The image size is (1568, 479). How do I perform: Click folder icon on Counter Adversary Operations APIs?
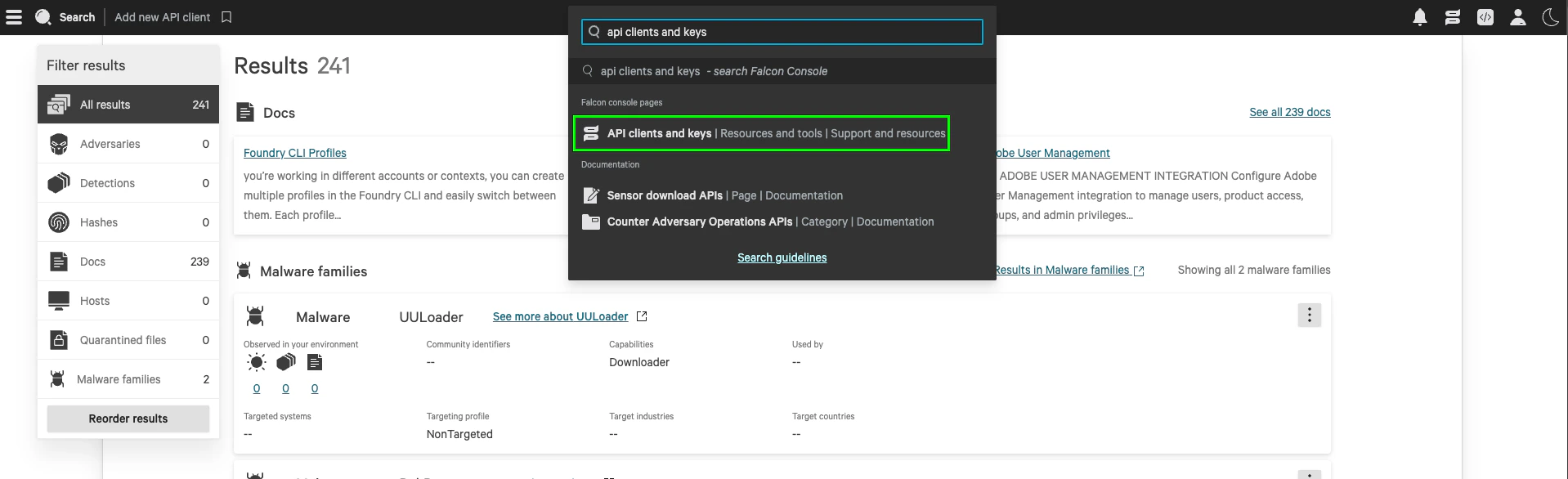[591, 222]
